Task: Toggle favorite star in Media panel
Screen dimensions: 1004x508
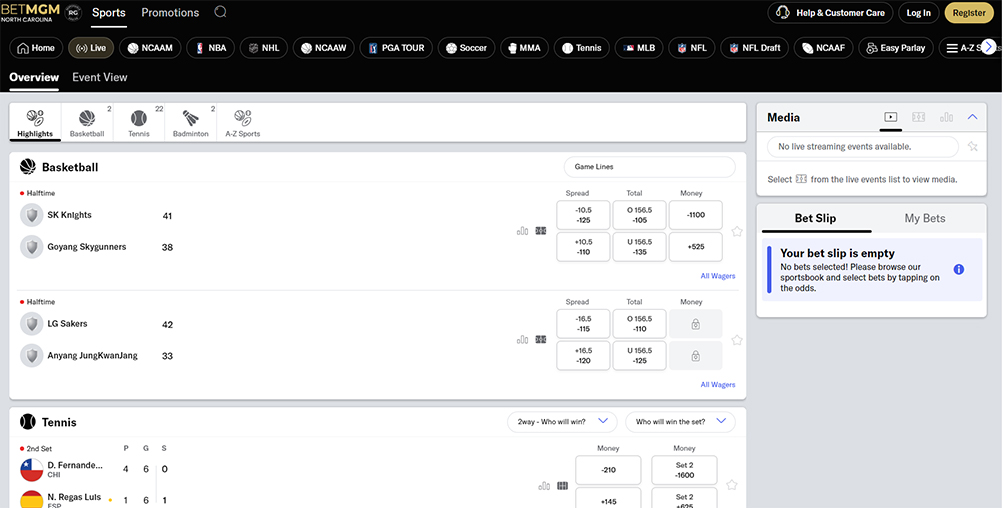Action: coord(973,147)
